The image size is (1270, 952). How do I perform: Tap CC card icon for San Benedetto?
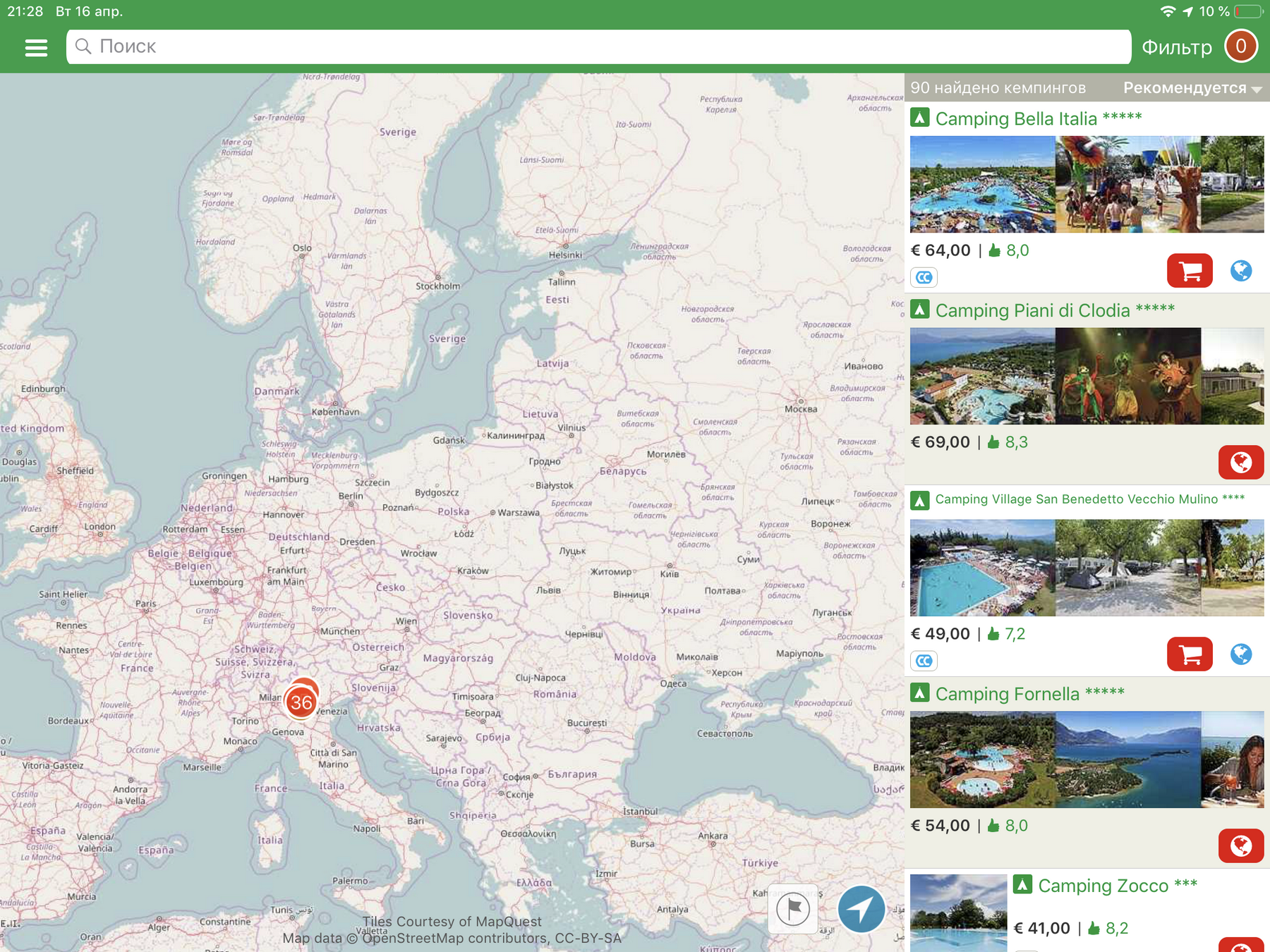pos(924,661)
